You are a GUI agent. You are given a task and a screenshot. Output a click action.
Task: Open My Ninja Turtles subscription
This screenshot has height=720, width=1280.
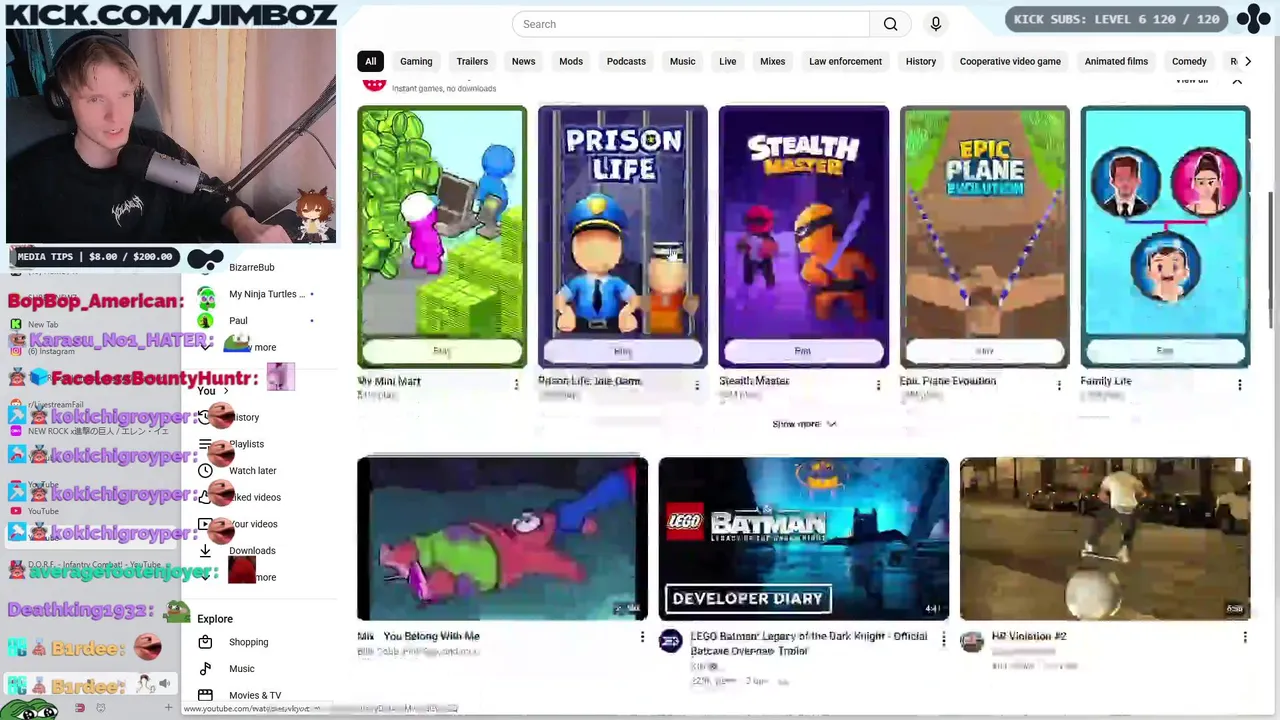[267, 294]
